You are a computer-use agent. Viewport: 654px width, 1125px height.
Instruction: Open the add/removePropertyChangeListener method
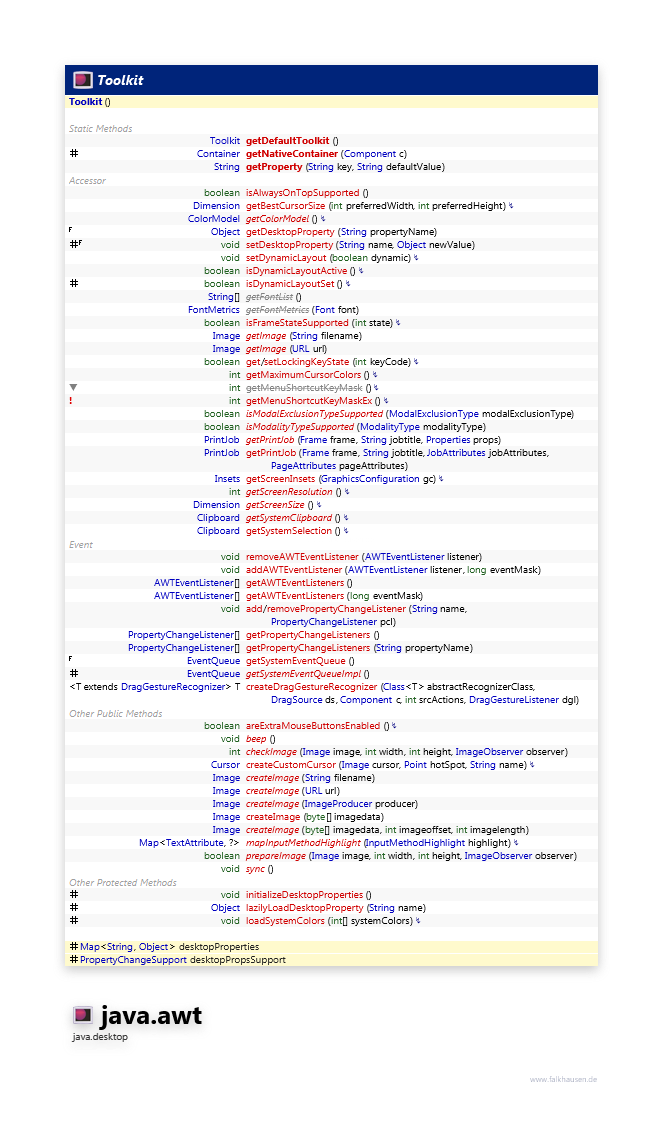[326, 608]
